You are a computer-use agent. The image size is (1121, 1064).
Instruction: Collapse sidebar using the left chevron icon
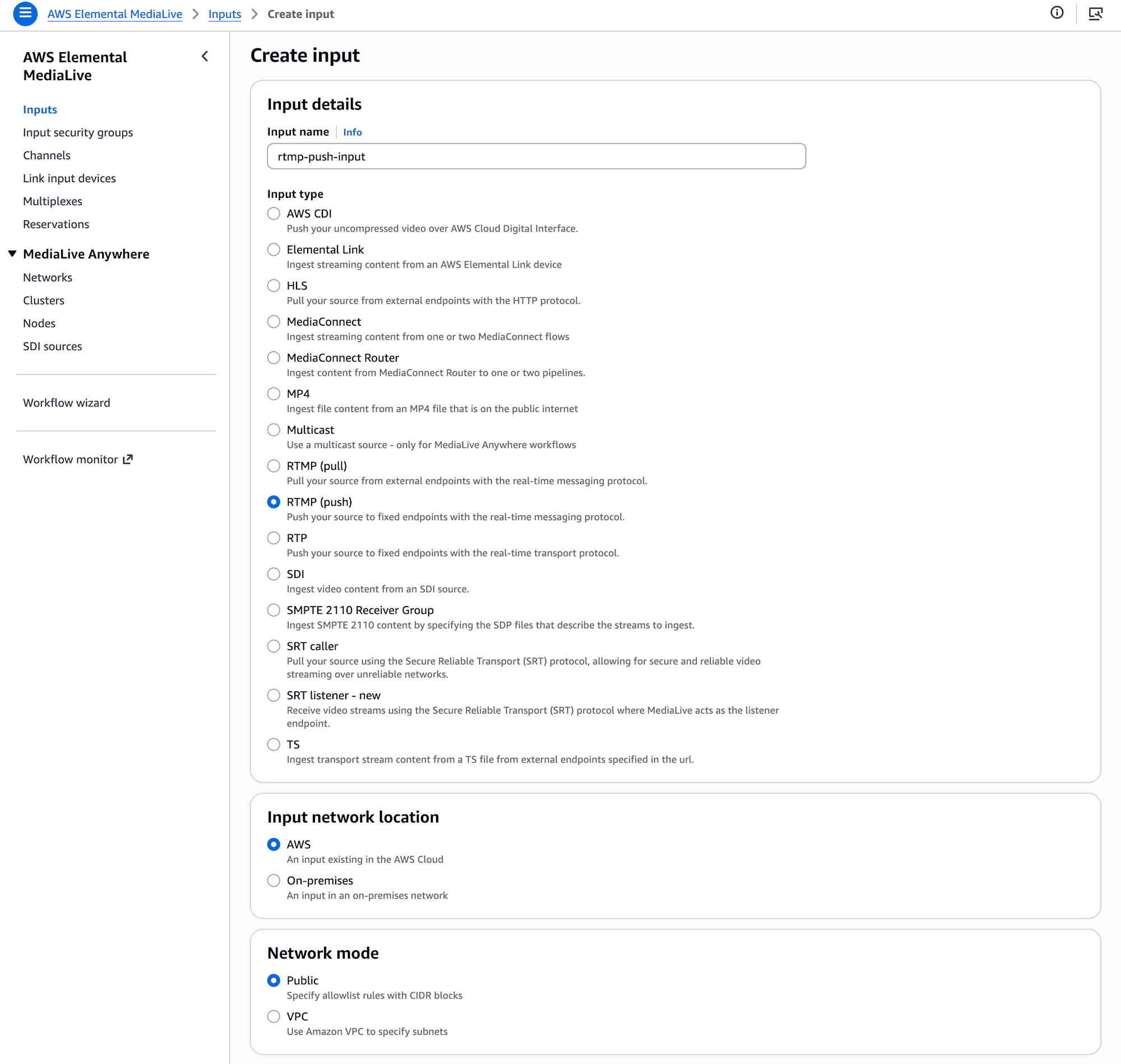[x=205, y=56]
